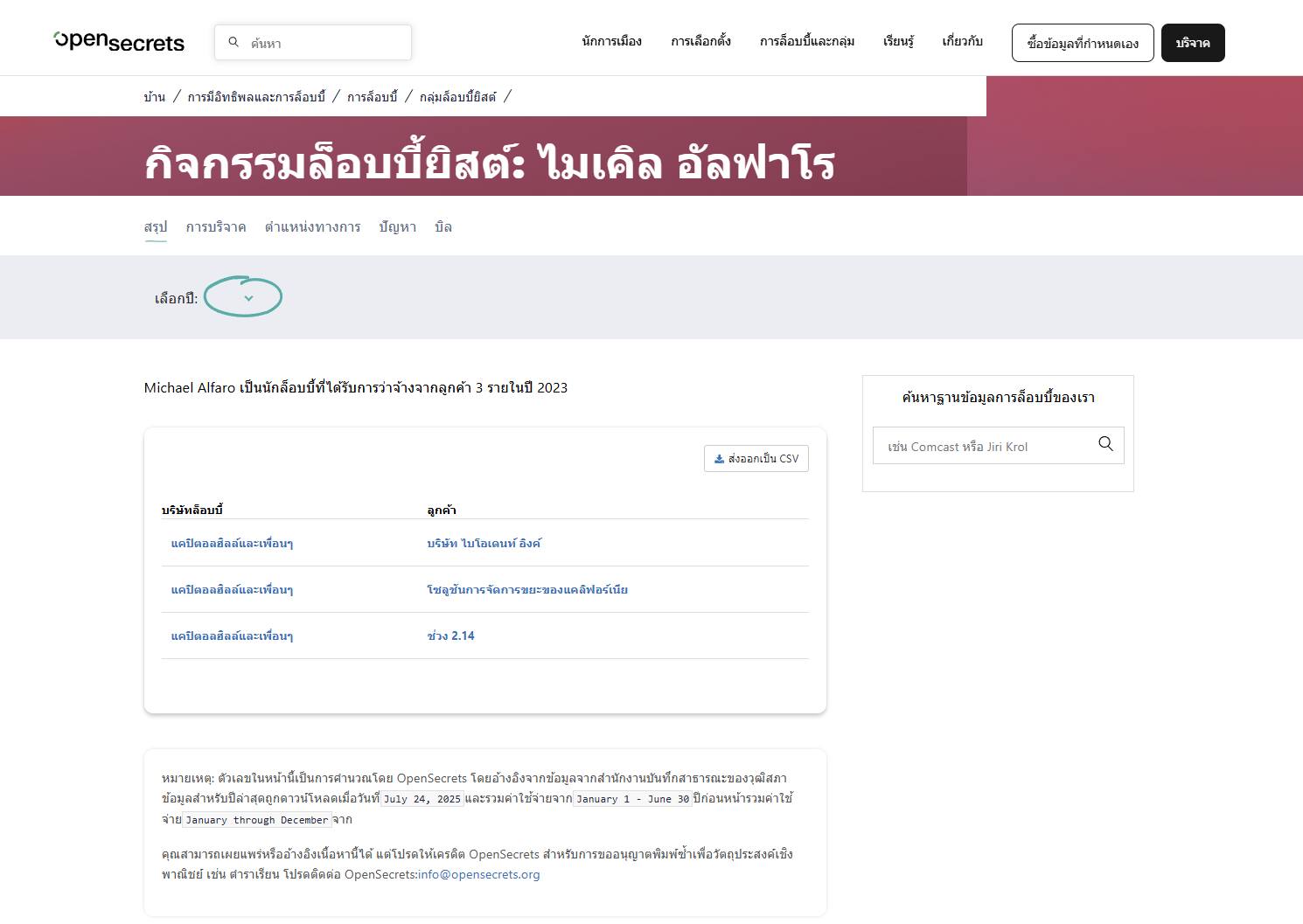Switch to the ตำแหน่งทางการ tab
This screenshot has width=1303, height=924.
point(313,227)
